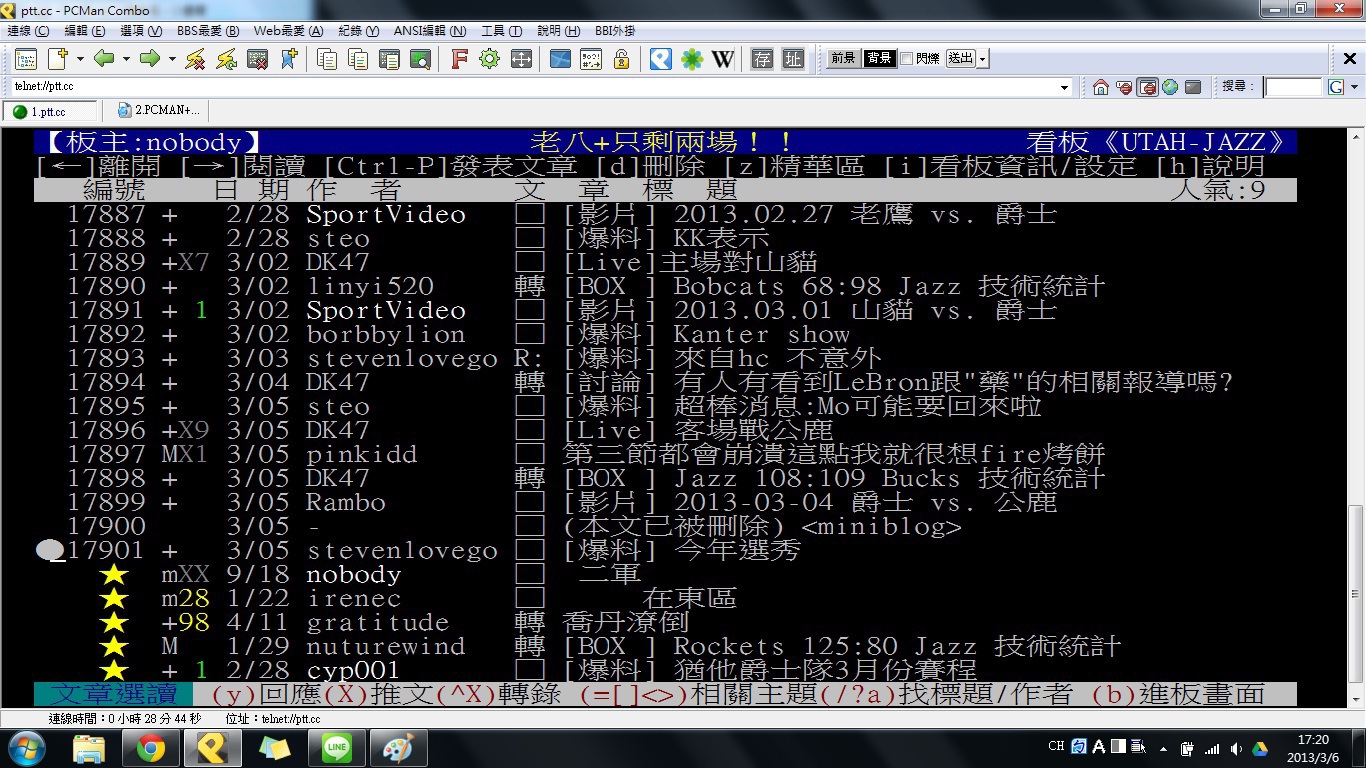
Task: Click the 存 save toolbar button
Action: pyautogui.click(x=763, y=59)
